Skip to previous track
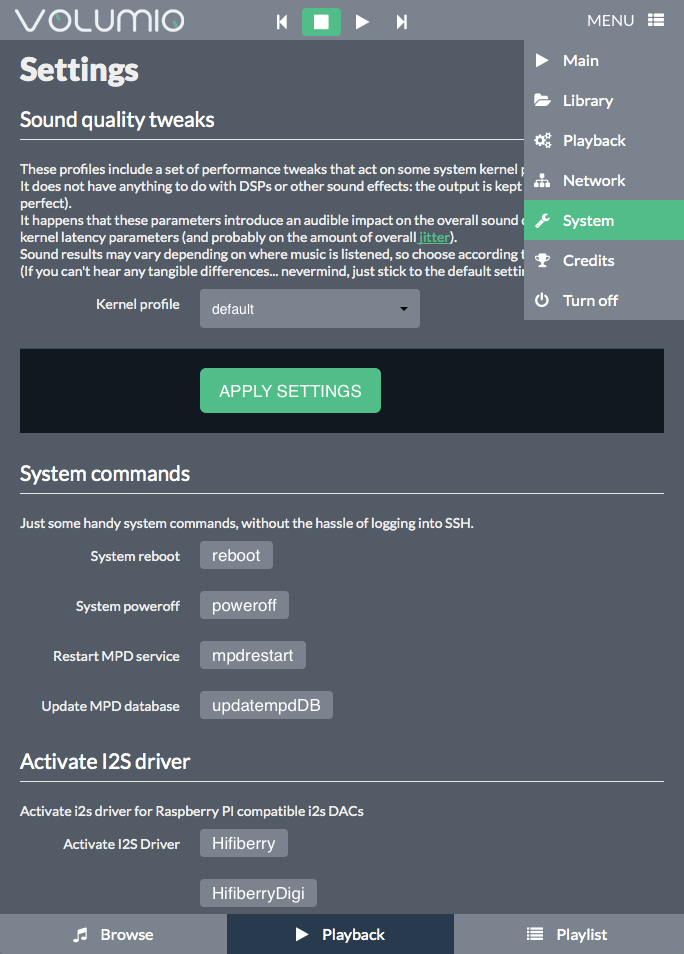The width and height of the screenshot is (684, 954). (x=282, y=22)
